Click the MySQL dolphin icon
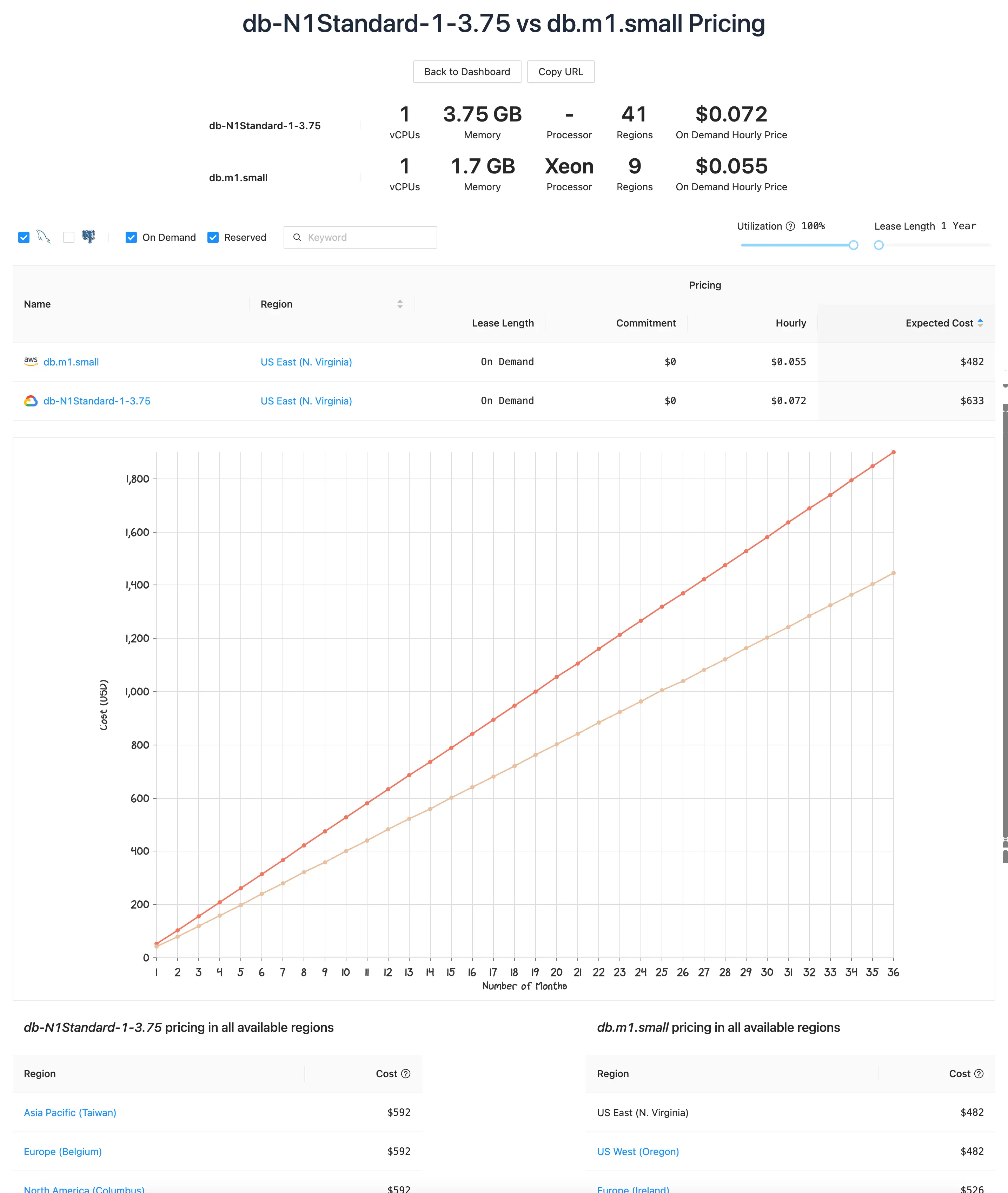 [44, 237]
